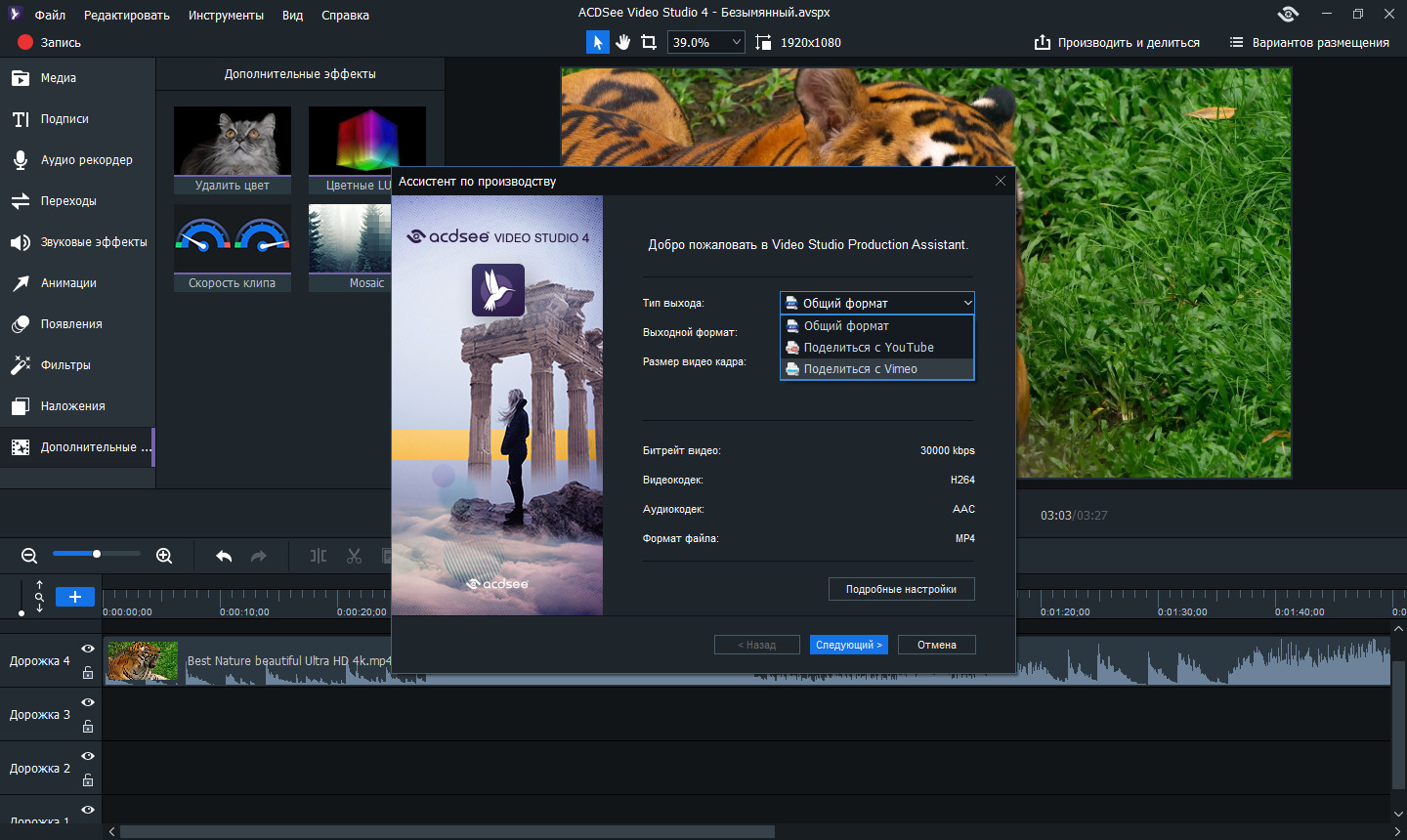The width and height of the screenshot is (1407, 840).
Task: Open the Дополнительные effects panel
Action: (77, 447)
